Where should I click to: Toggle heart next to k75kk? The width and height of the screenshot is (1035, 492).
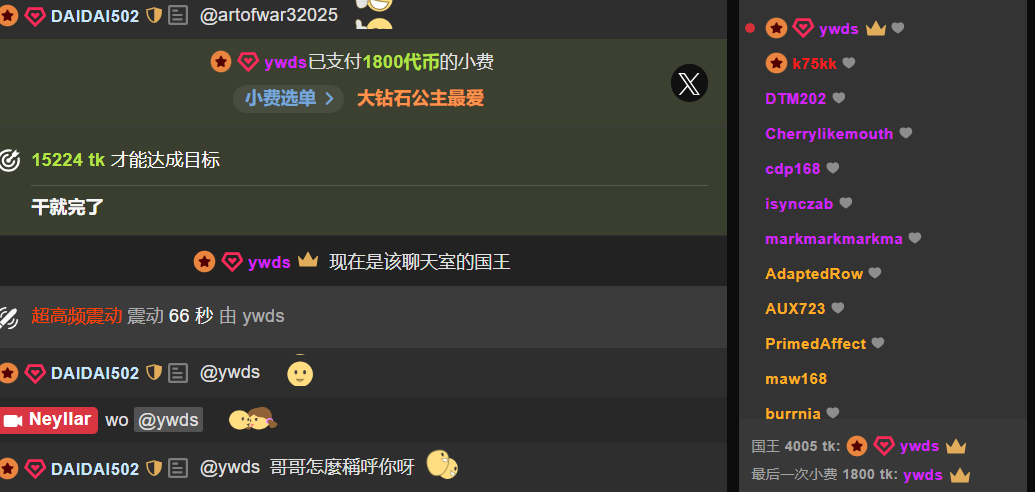[849, 63]
